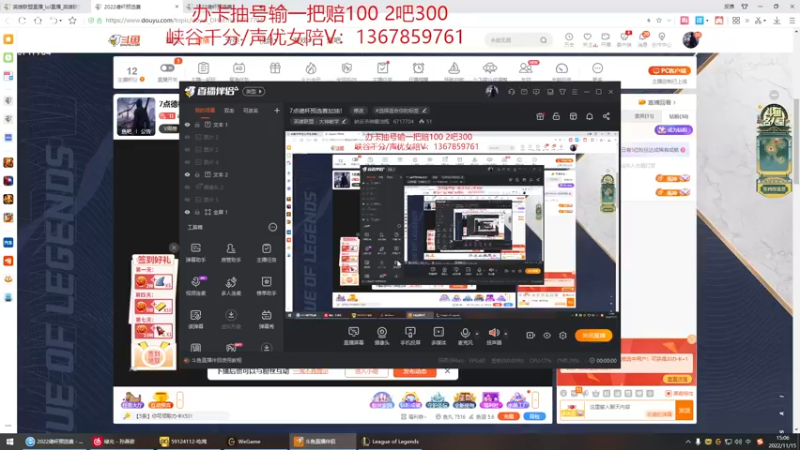Image resolution: width=800 pixels, height=450 pixels.
Task: Open WeGame from the taskbar
Action: tap(245, 441)
